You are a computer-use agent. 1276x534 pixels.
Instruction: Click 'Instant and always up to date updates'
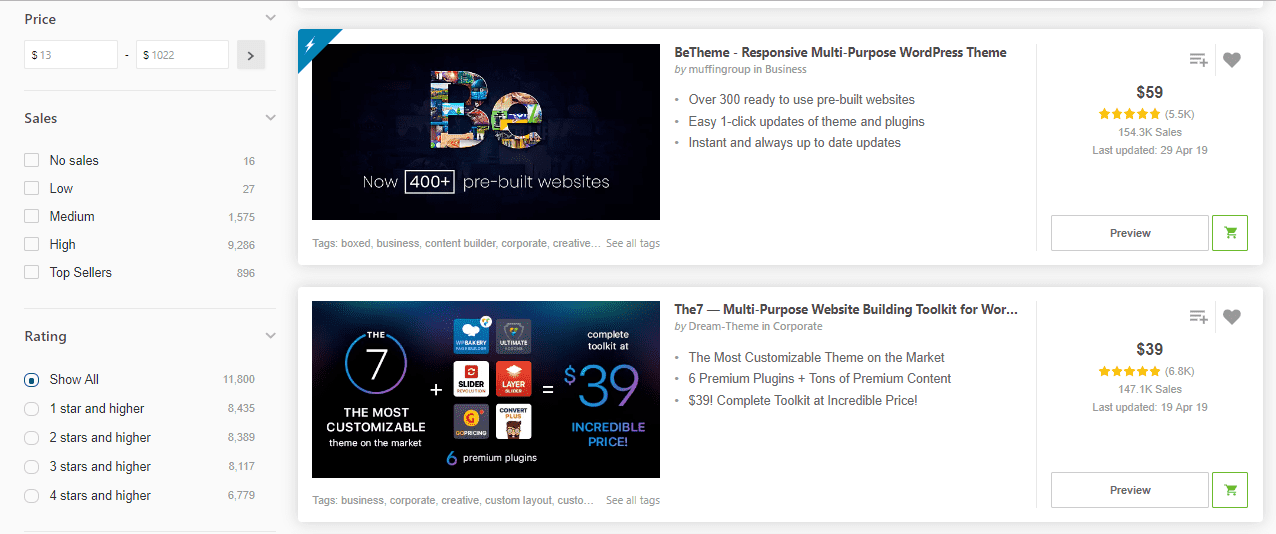795,142
